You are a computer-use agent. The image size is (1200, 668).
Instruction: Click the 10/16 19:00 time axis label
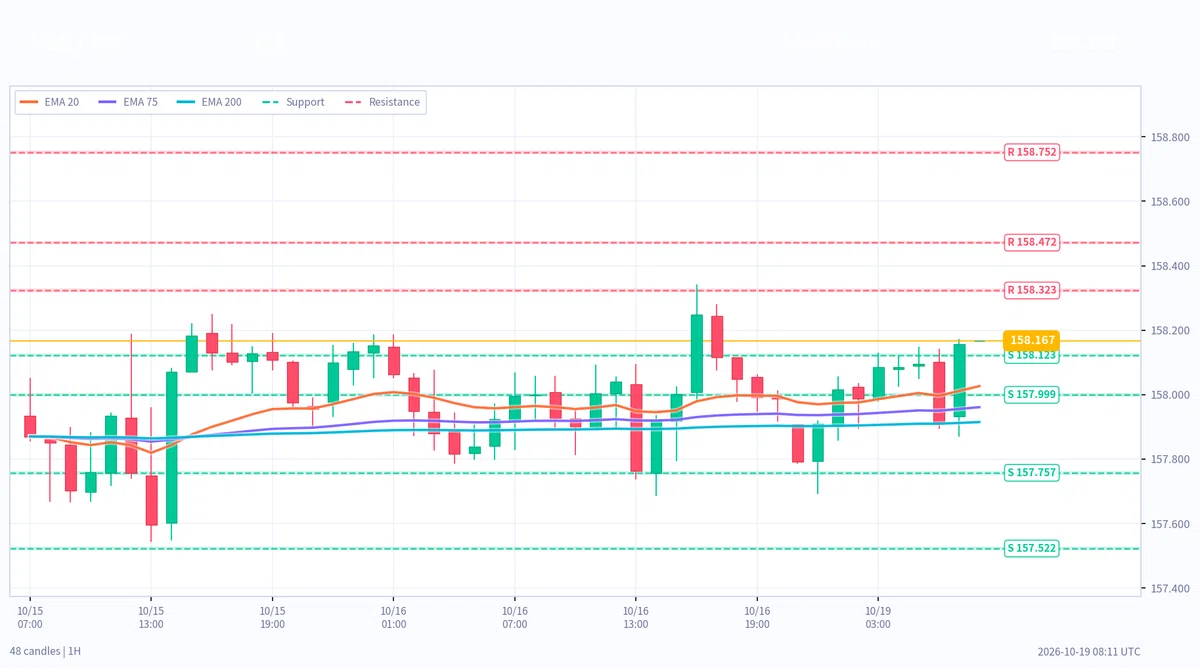coord(757,617)
